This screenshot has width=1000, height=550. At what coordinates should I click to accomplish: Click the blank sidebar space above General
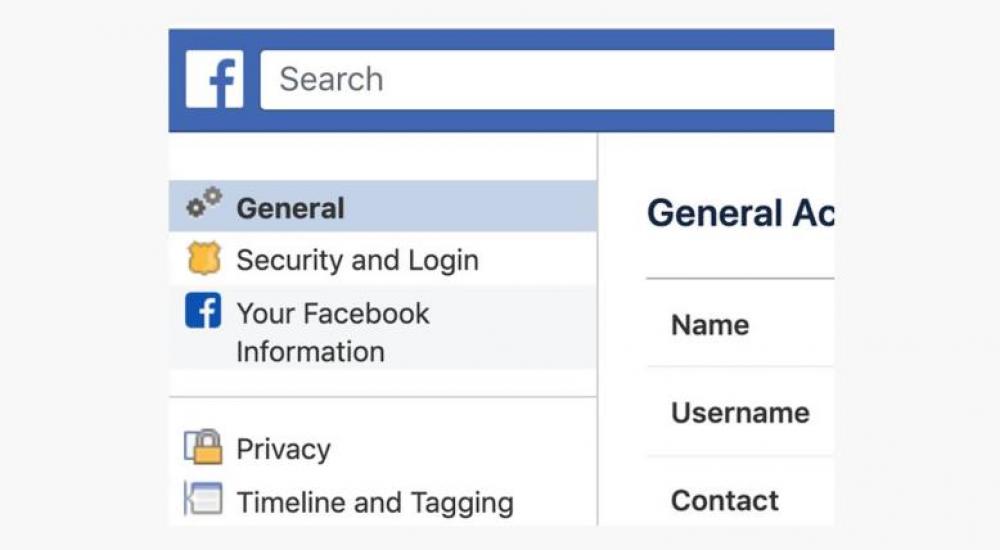(x=383, y=157)
